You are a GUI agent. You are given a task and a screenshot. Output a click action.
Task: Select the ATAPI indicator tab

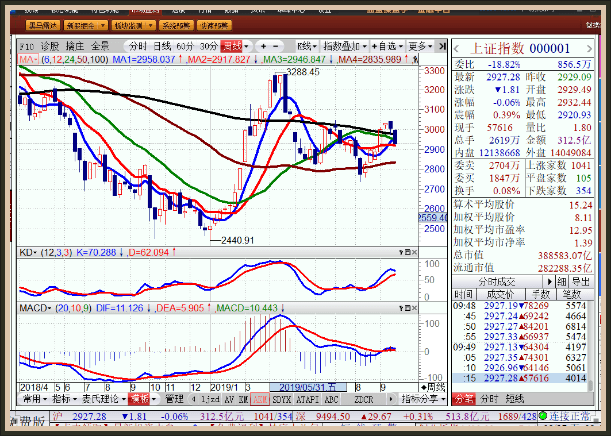[x=308, y=399]
